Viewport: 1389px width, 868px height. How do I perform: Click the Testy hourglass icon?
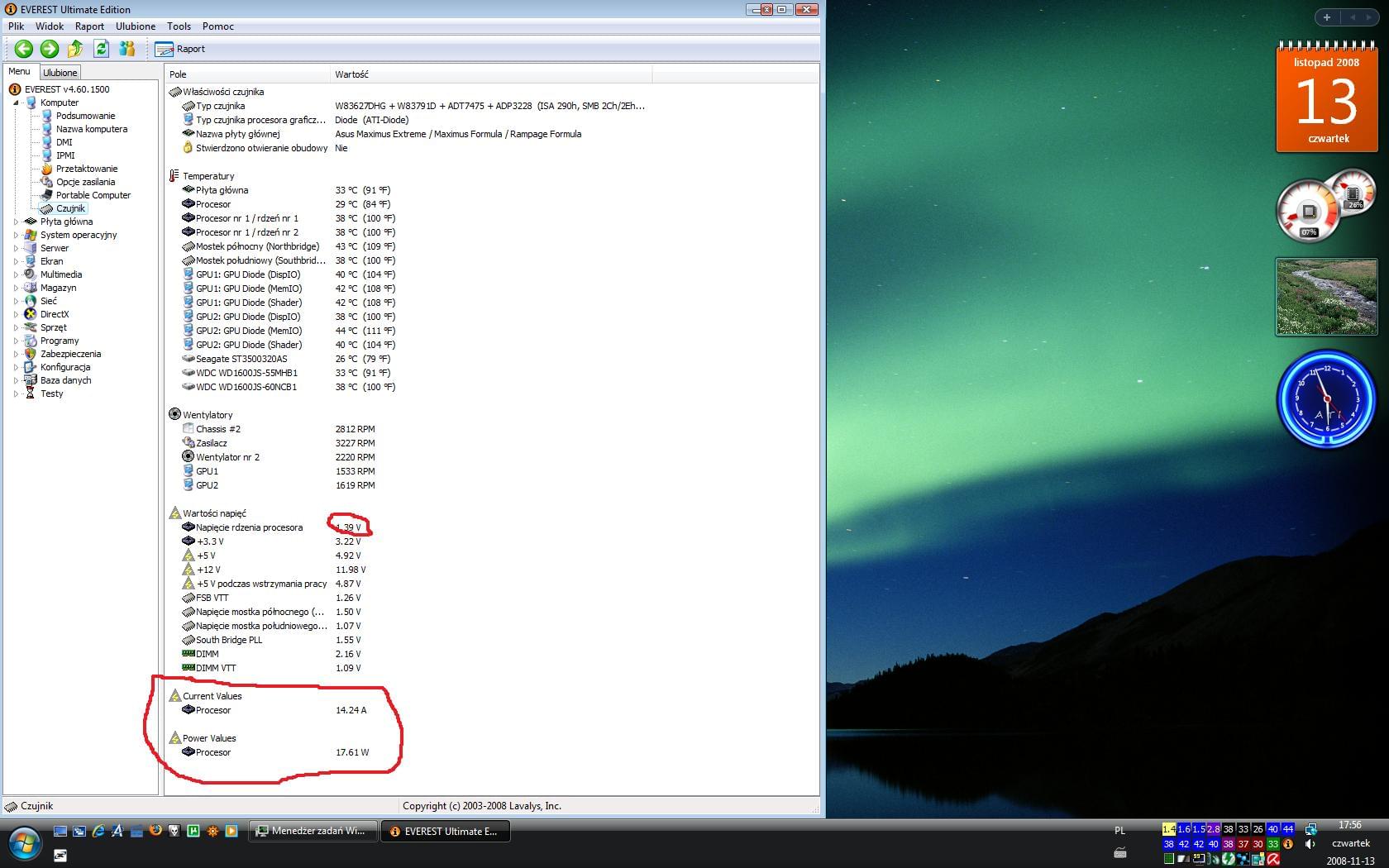click(x=31, y=393)
